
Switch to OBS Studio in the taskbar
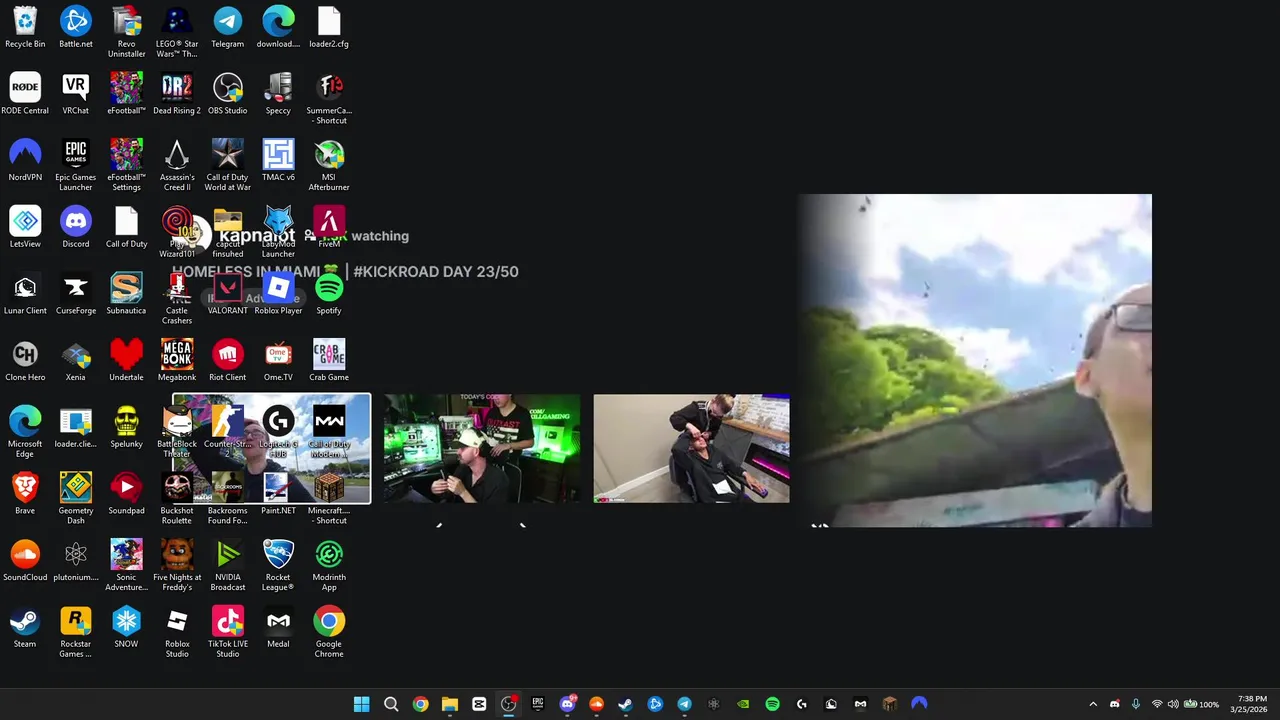pos(509,704)
